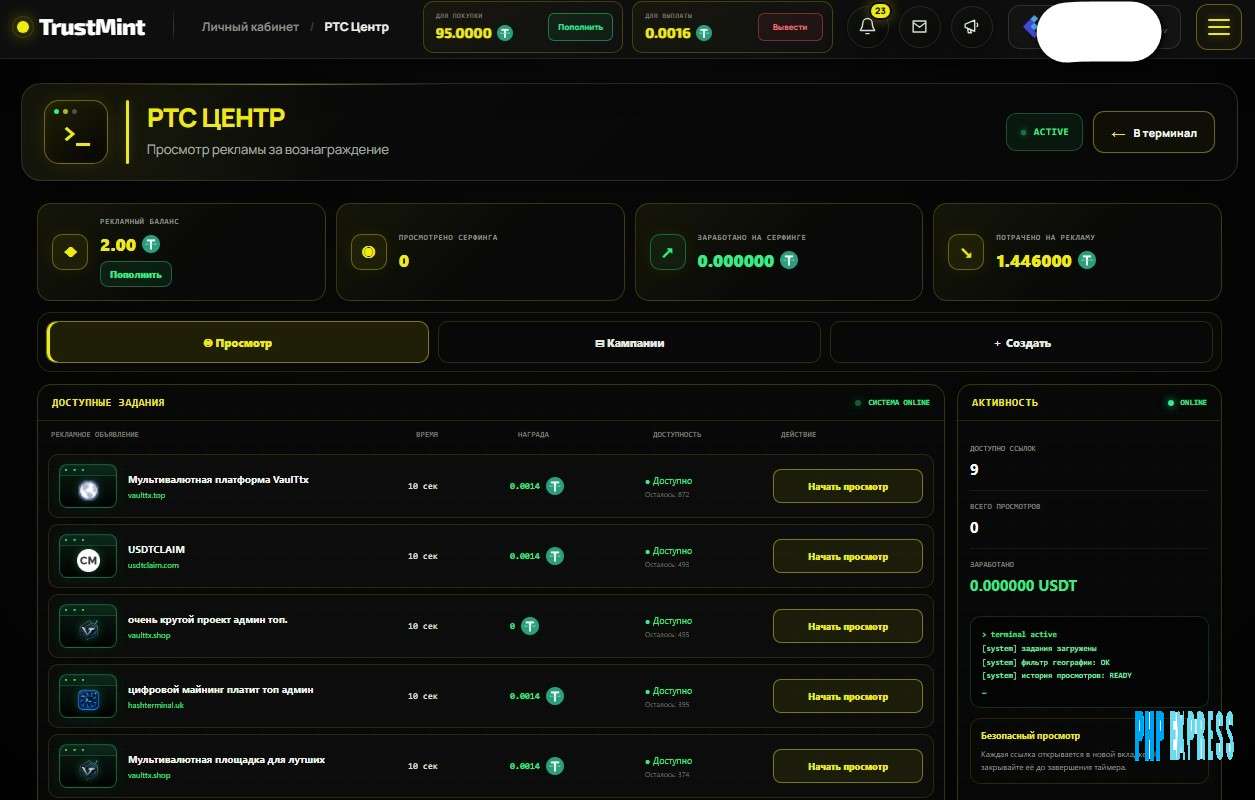Click thumbnail of 'Мультивалютная площадка' ad

click(x=88, y=766)
